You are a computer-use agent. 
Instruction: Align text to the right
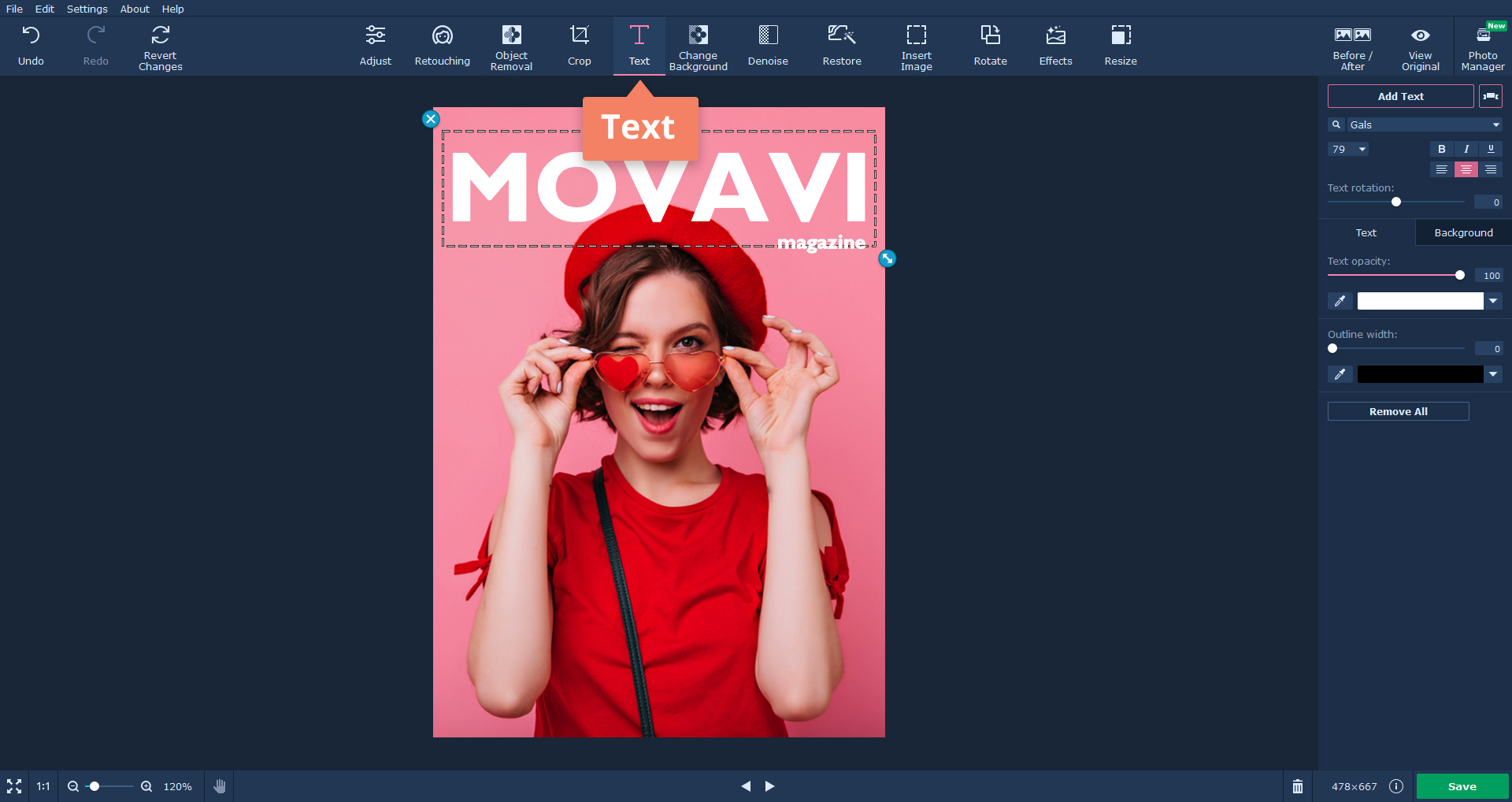point(1491,169)
